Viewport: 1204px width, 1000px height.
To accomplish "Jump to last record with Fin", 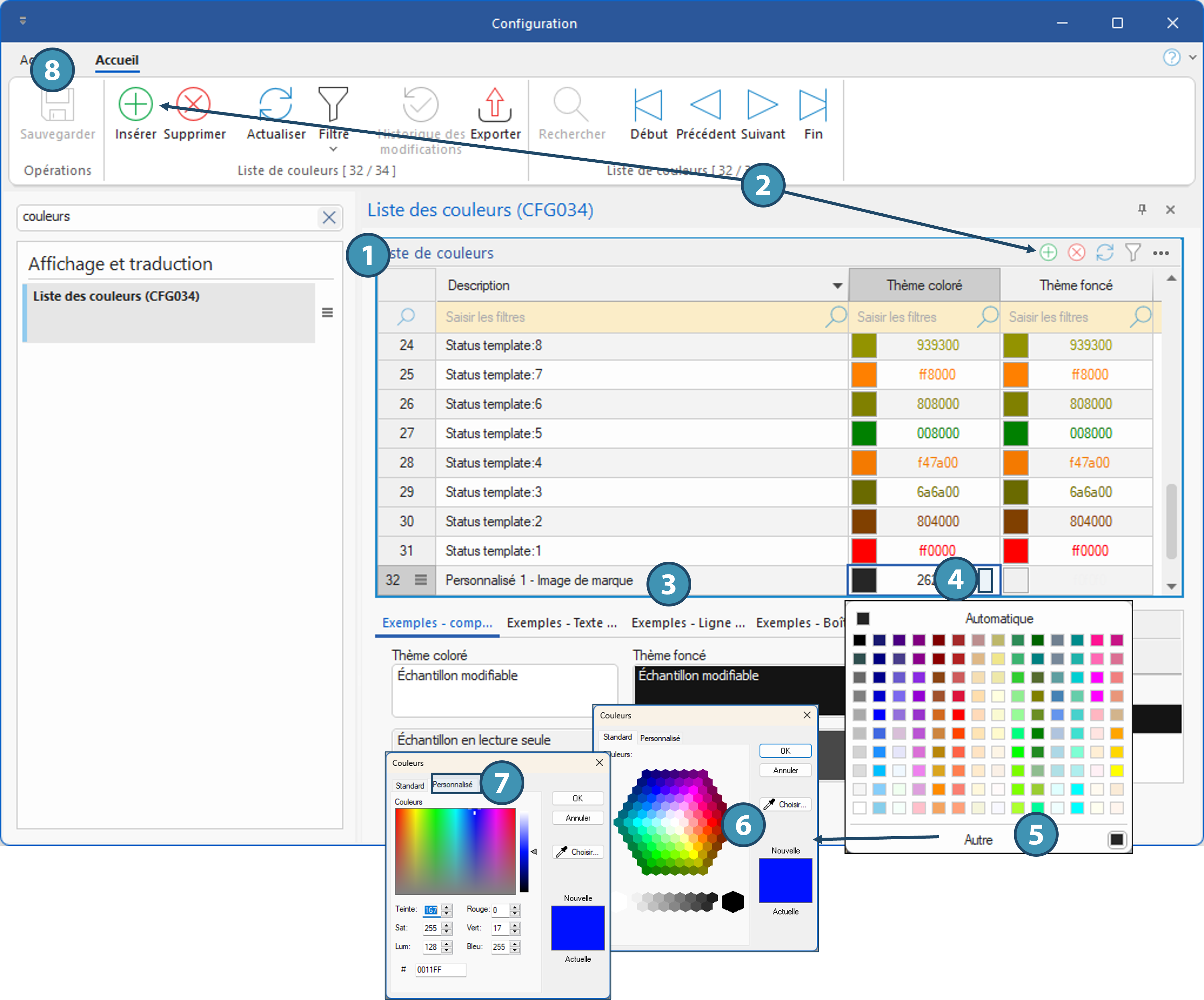I will tap(813, 104).
